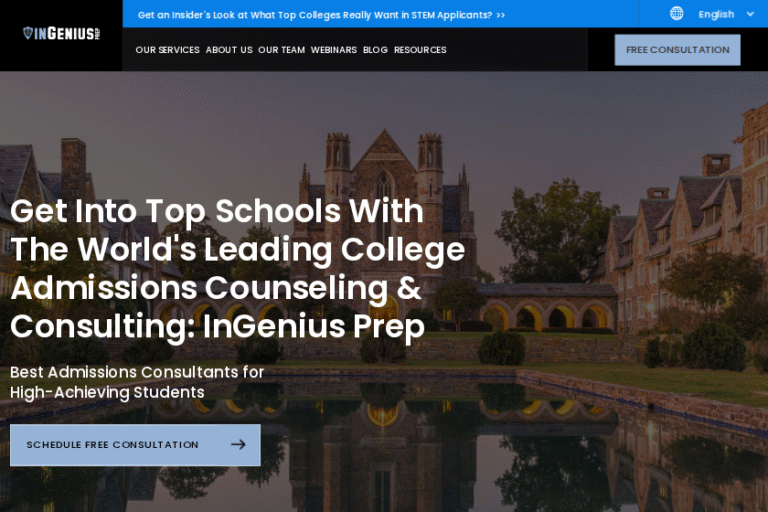Image resolution: width=768 pixels, height=512 pixels.
Task: Click the 'Best Admissions Consultants' subheading
Action: [x=137, y=382]
